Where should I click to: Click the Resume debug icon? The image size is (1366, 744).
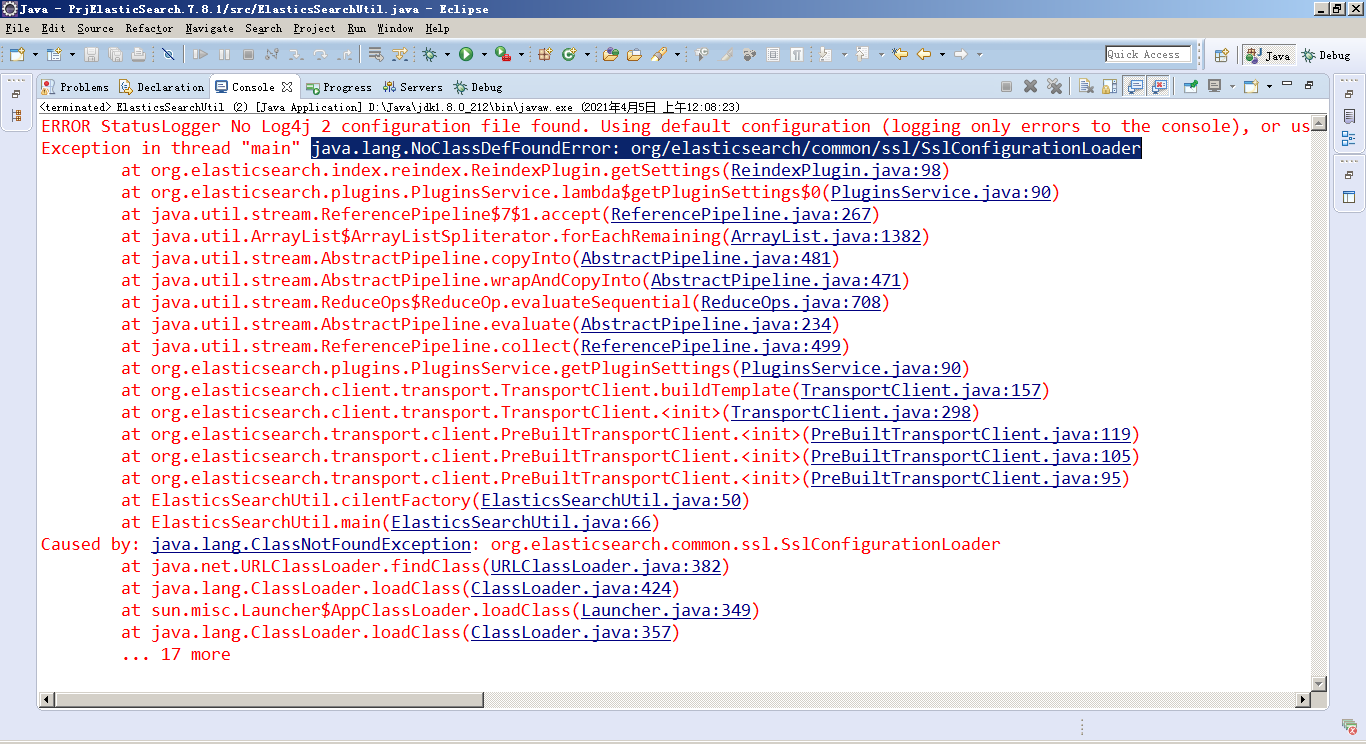click(x=200, y=54)
